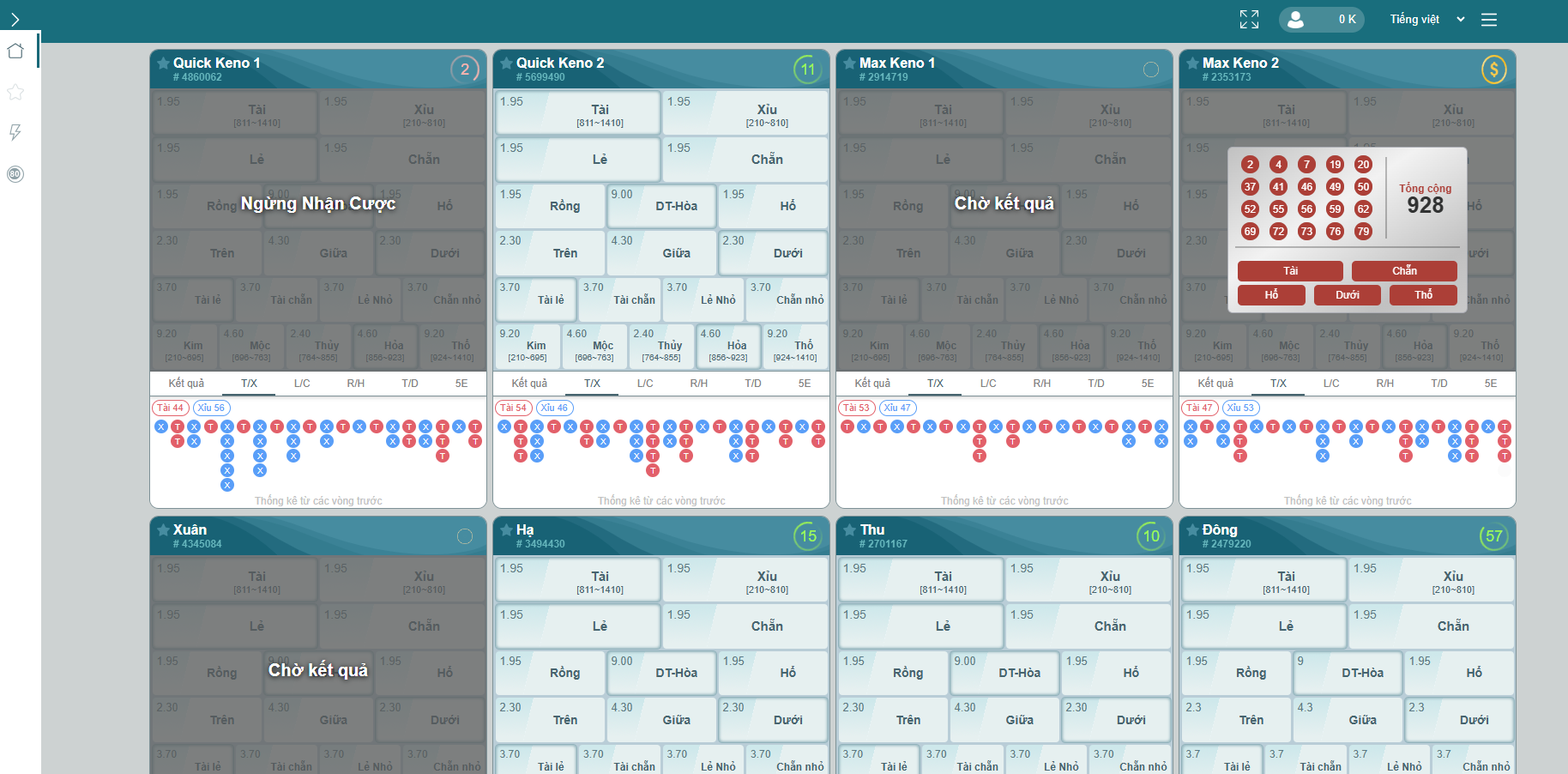
Task: Open Kết quả tab in Max Keno 1
Action: click(872, 384)
